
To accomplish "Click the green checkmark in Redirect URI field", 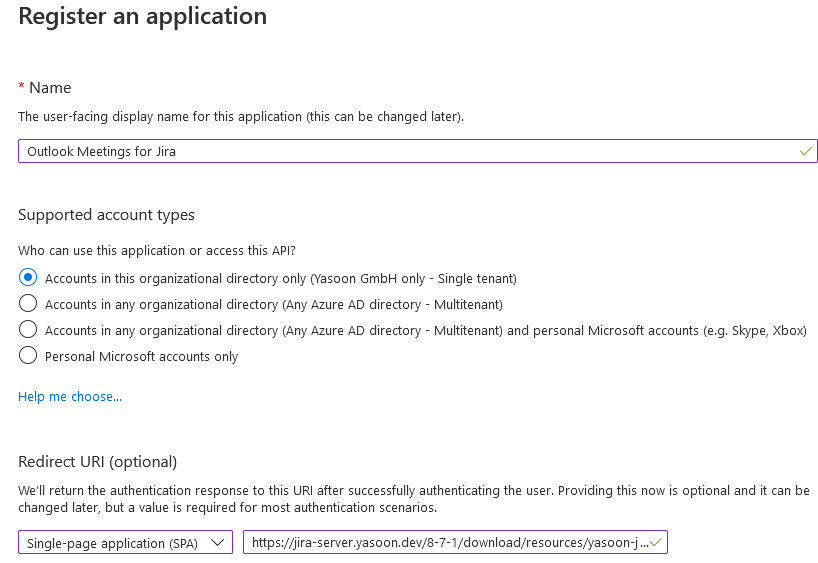I will (655, 542).
